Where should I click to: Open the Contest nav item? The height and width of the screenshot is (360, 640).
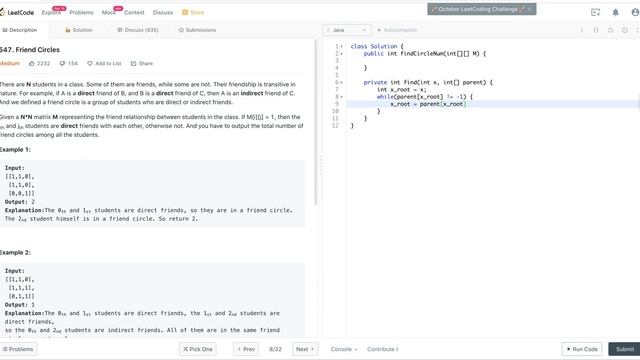click(134, 13)
